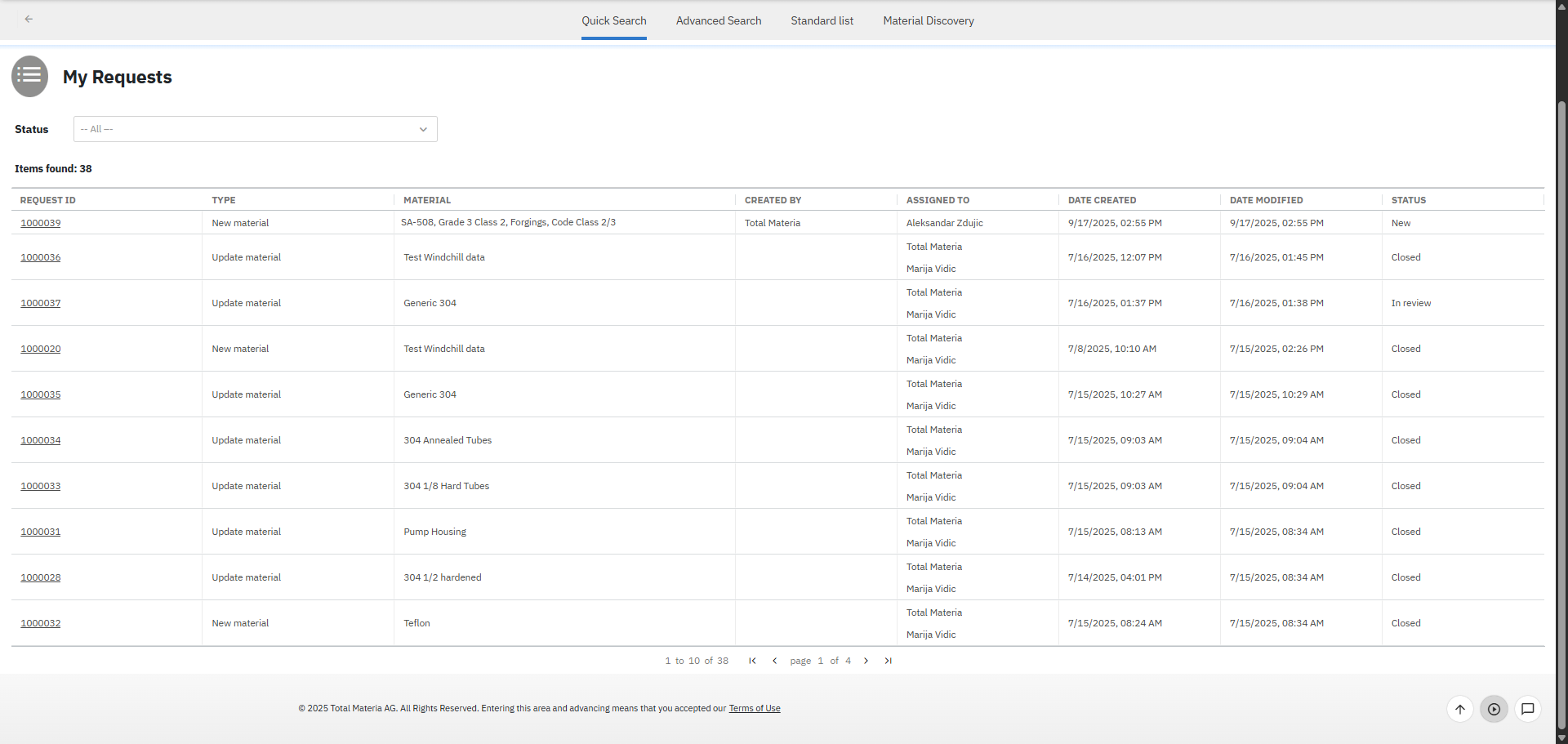The width and height of the screenshot is (1568, 744).
Task: Click the circular play icon button
Action: (x=1493, y=709)
